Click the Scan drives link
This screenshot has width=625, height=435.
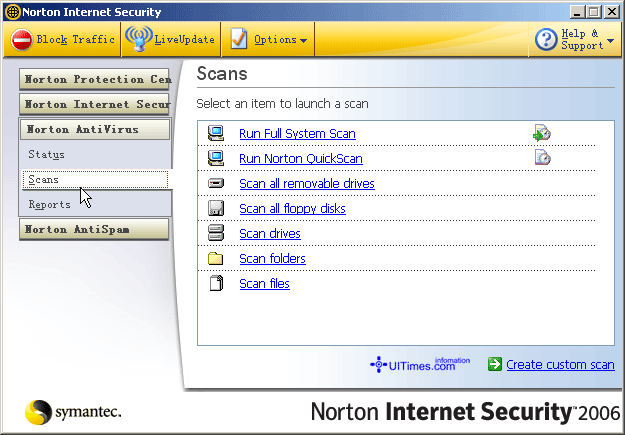(270, 234)
